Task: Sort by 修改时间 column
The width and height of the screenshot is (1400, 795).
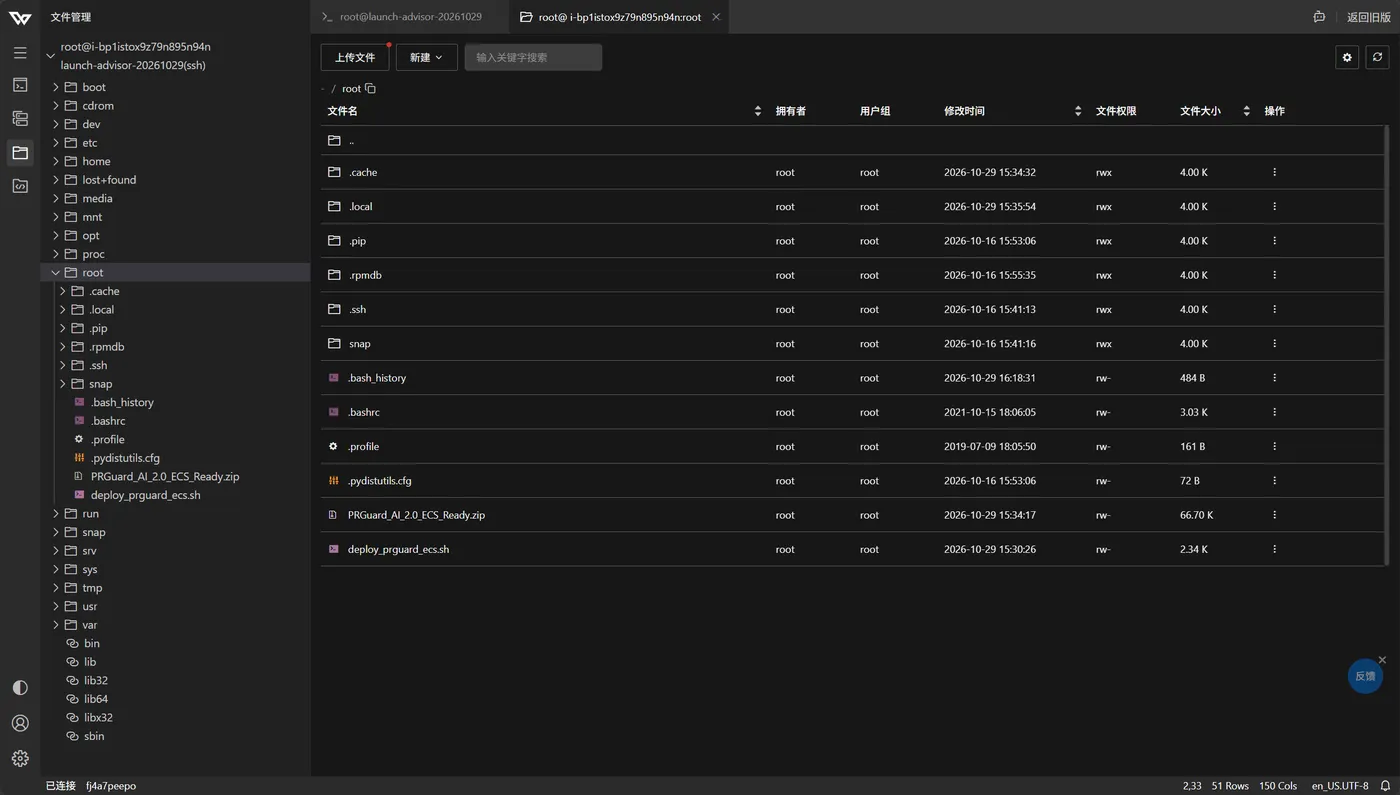Action: coord(1077,111)
